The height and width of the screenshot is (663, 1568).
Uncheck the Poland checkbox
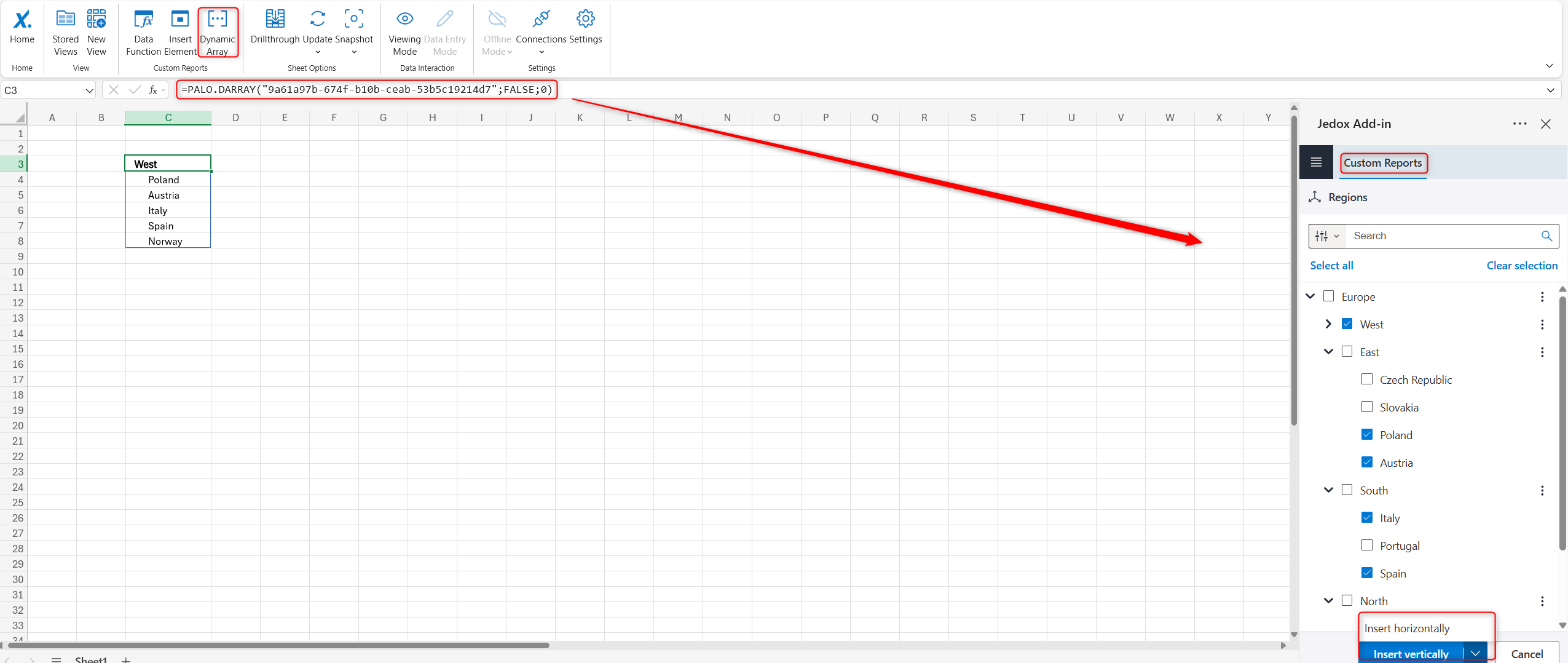(x=1368, y=434)
